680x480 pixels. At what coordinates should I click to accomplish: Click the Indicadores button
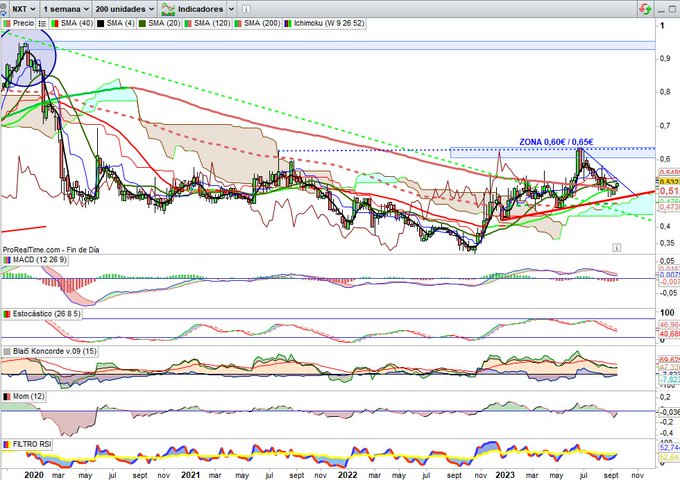193,9
